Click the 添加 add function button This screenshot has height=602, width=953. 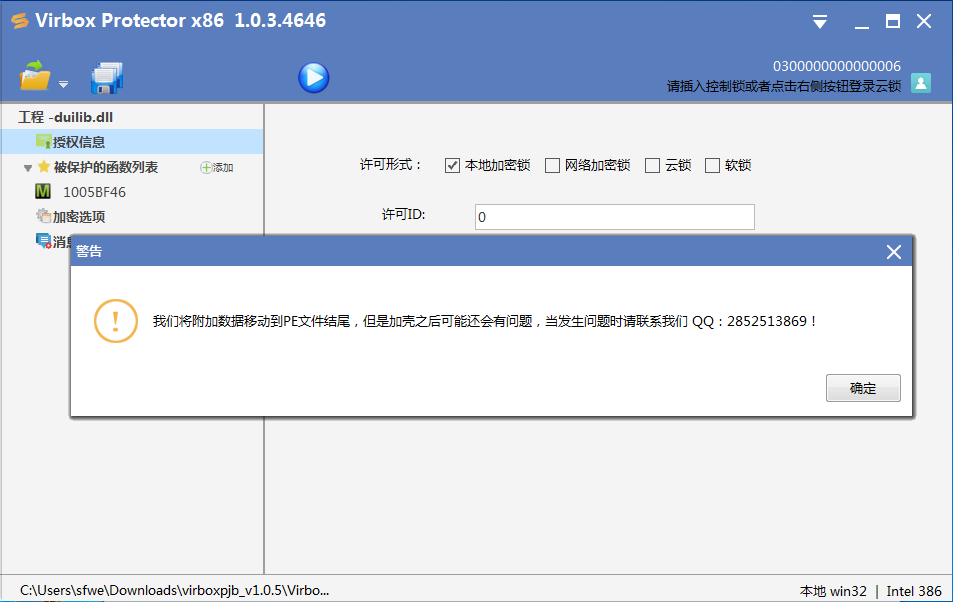pyautogui.click(x=217, y=167)
